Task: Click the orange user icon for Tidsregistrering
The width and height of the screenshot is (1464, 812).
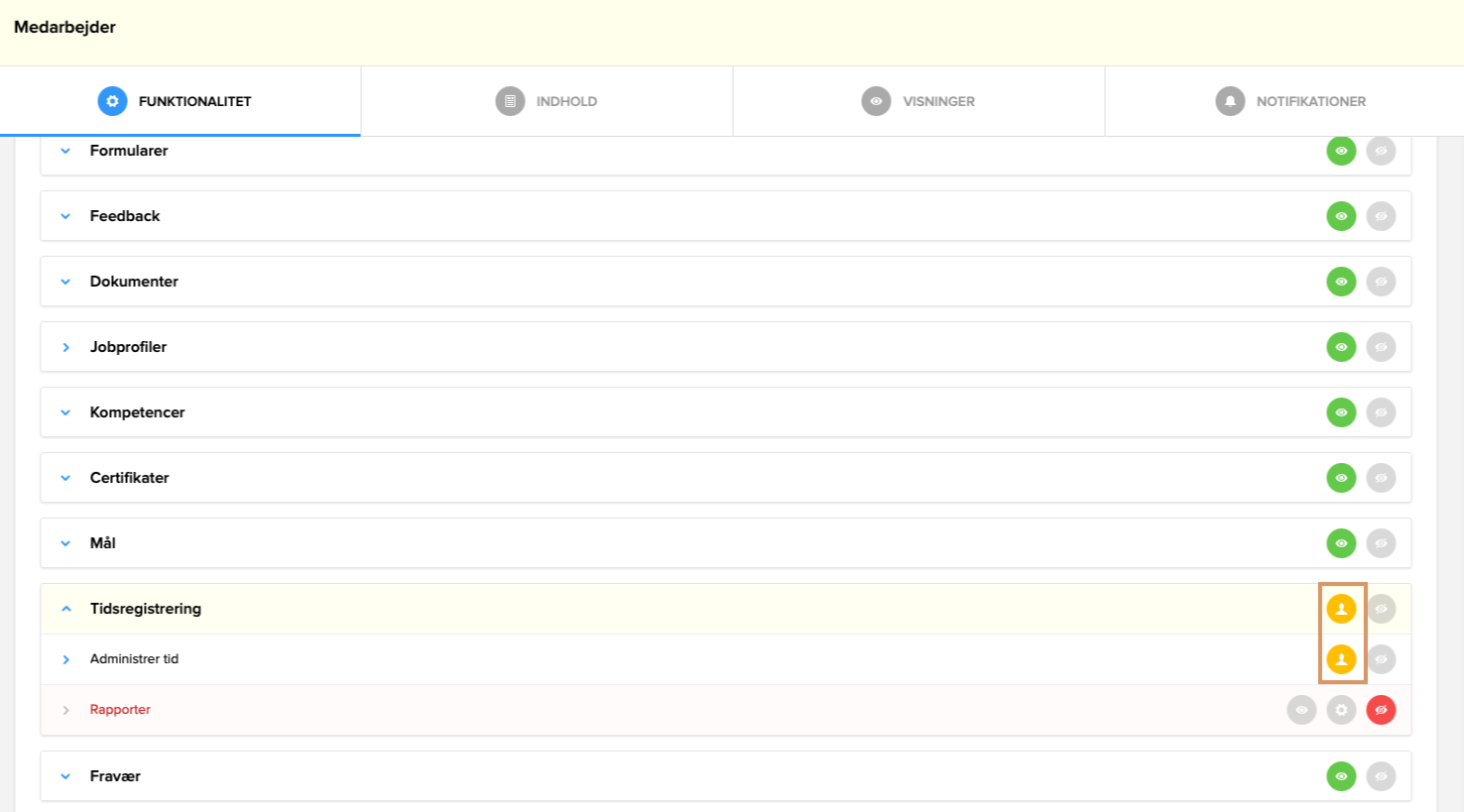Action: coord(1341,609)
